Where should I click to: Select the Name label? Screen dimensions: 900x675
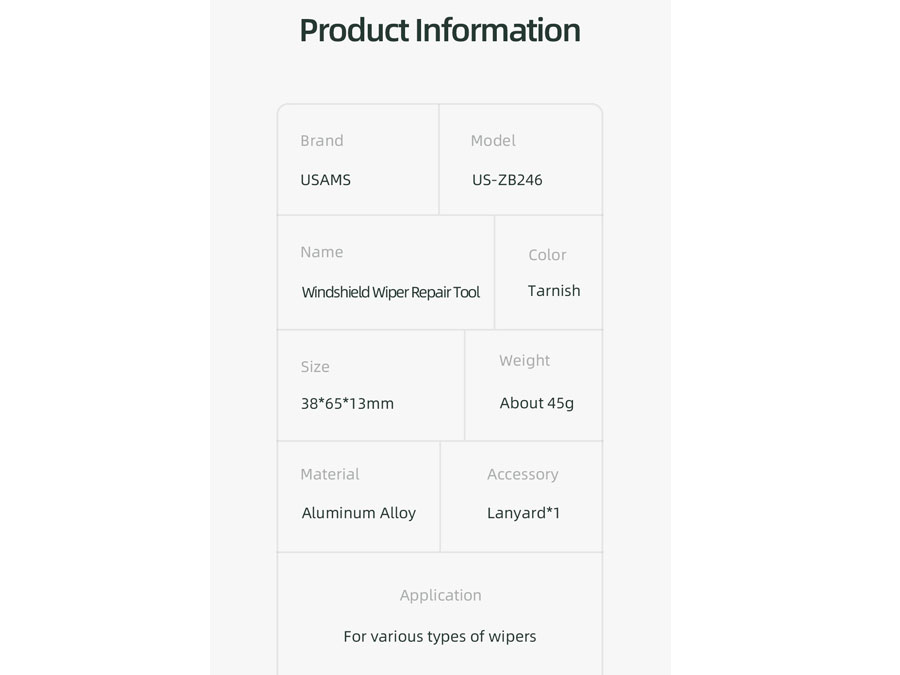321,252
